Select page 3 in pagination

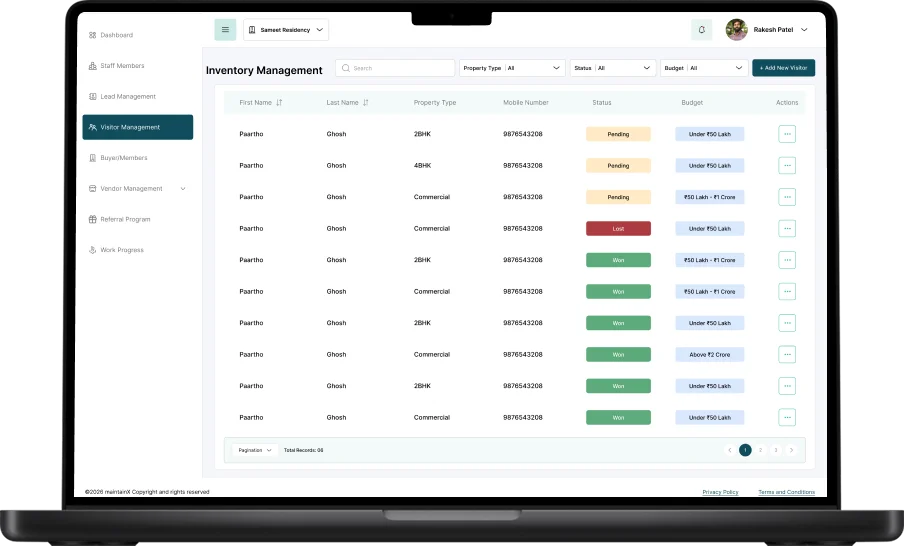(x=776, y=450)
